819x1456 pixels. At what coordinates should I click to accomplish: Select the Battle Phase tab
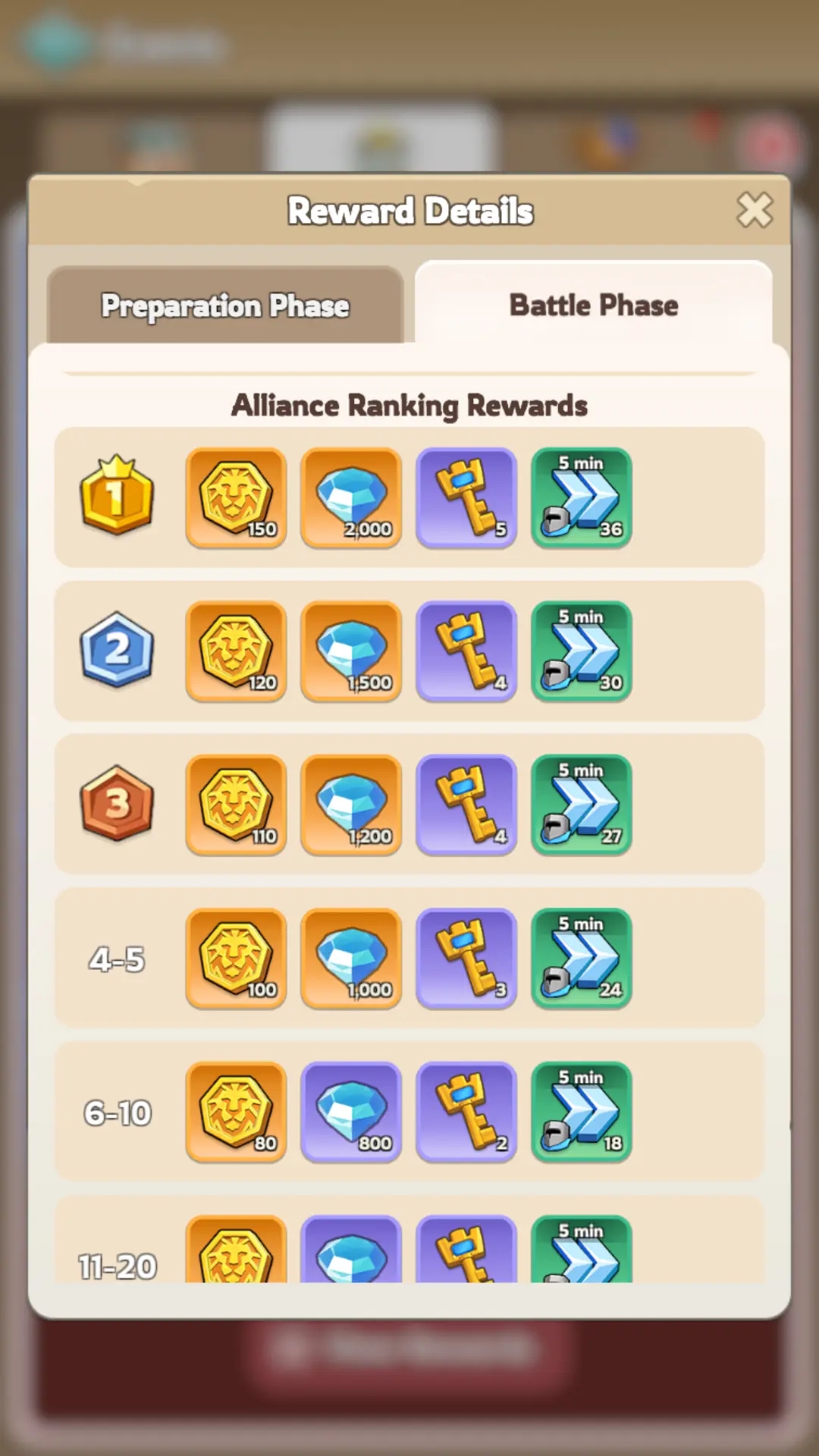pos(594,304)
